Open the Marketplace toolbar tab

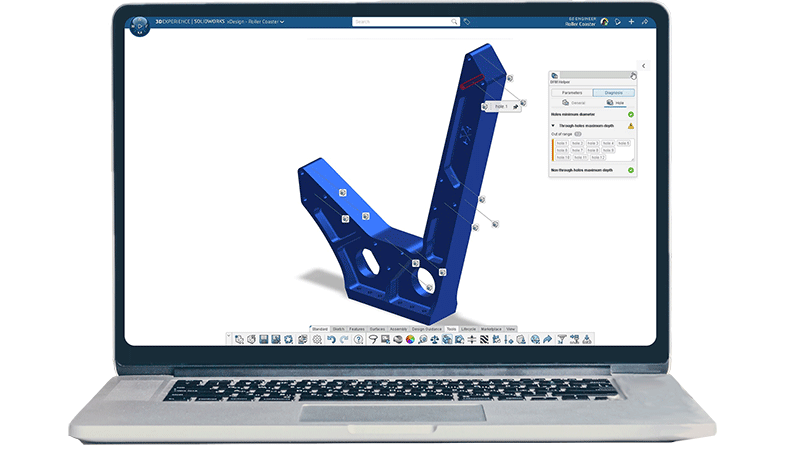tap(491, 329)
